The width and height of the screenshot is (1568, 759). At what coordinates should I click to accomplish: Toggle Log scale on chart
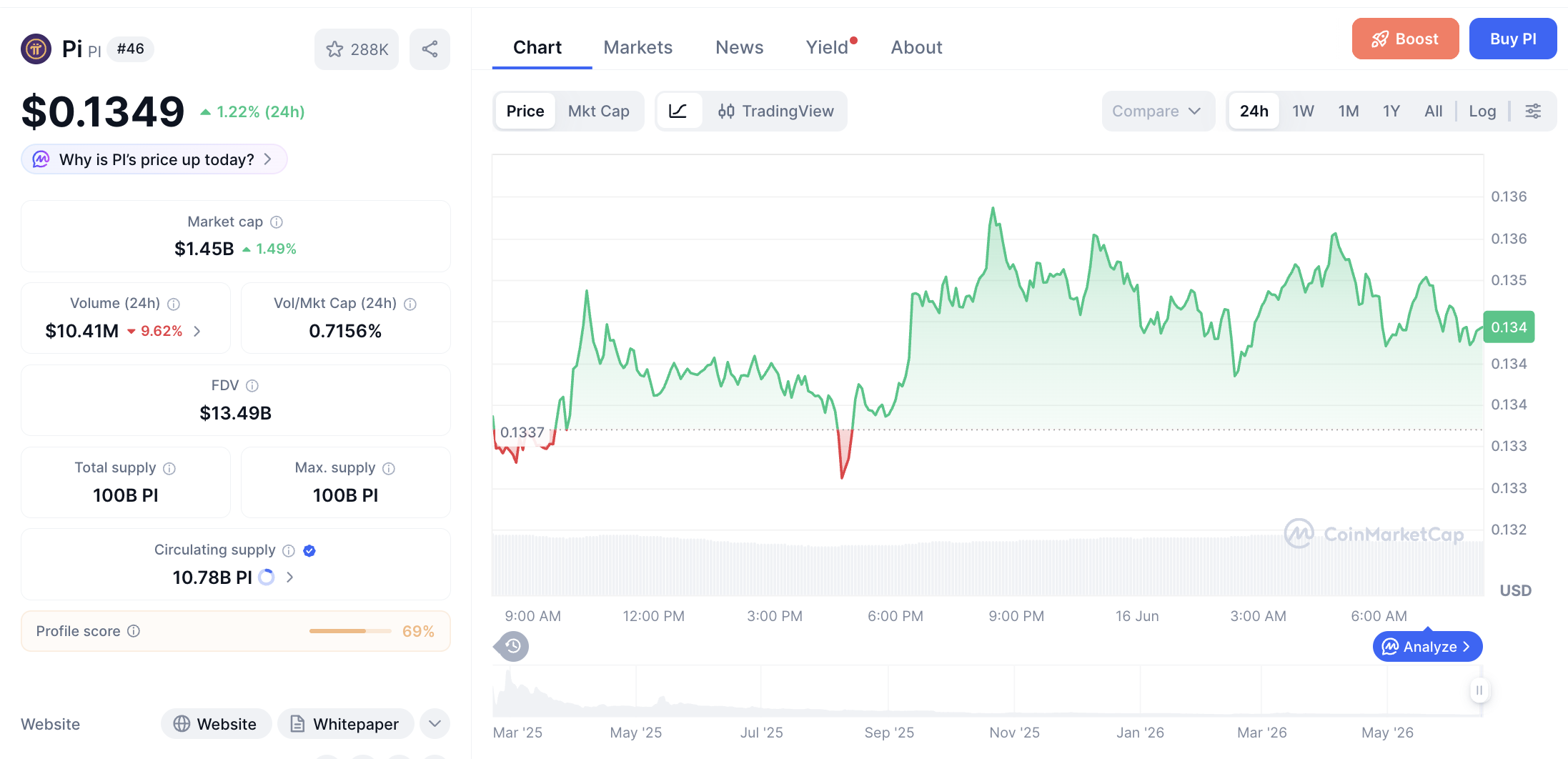1482,111
